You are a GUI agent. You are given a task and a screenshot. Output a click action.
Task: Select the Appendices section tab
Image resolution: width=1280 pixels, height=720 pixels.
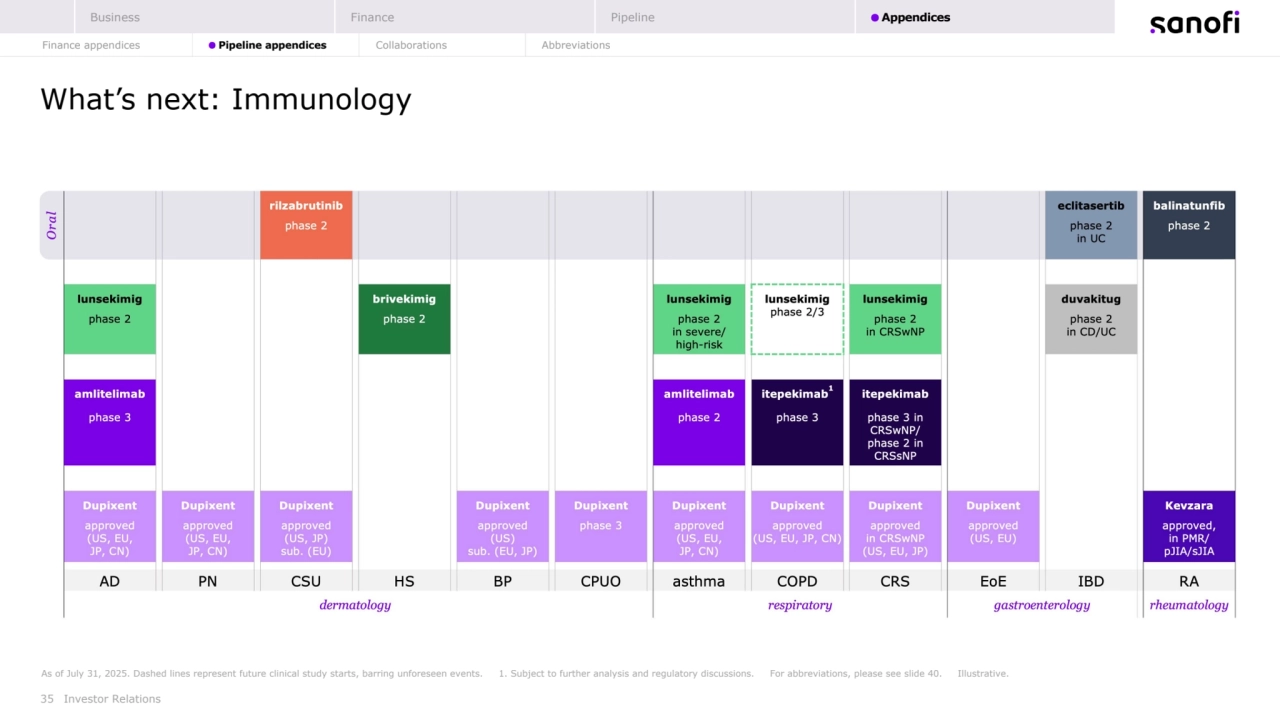[x=985, y=17]
